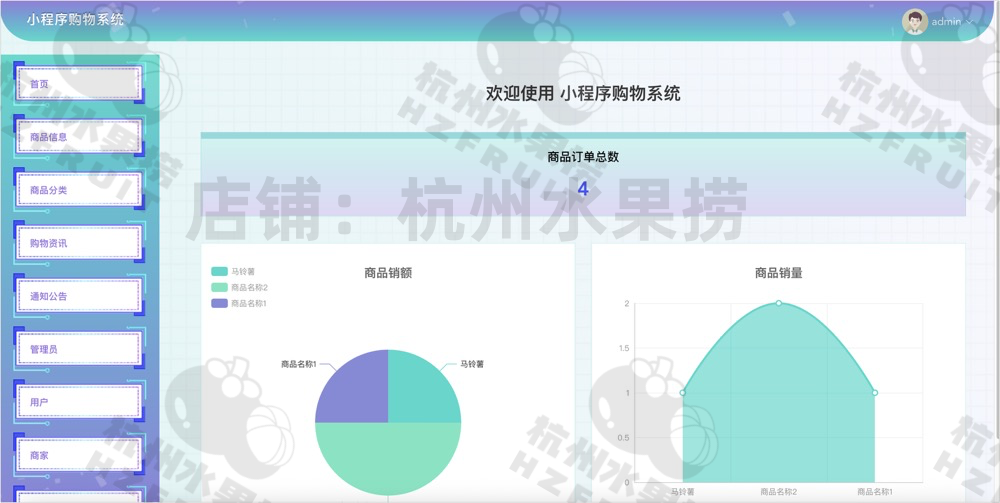Click the admin username label

click(x=946, y=22)
